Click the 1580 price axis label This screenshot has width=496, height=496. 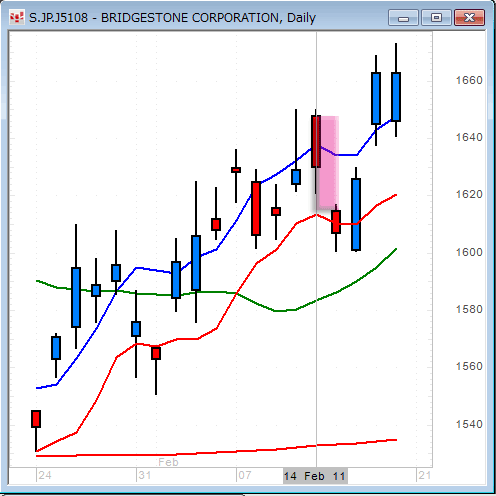click(469, 309)
